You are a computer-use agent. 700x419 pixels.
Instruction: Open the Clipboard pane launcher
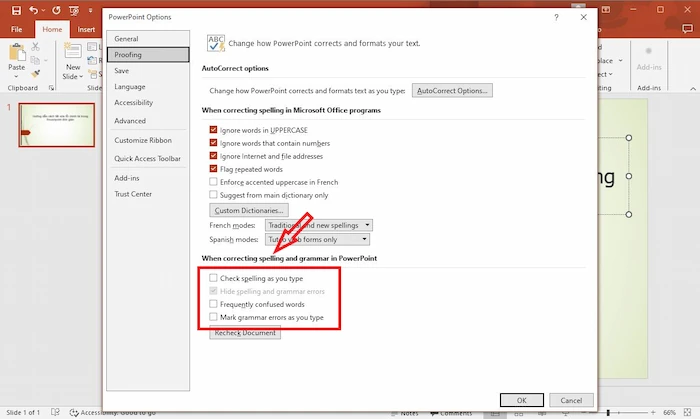51,88
